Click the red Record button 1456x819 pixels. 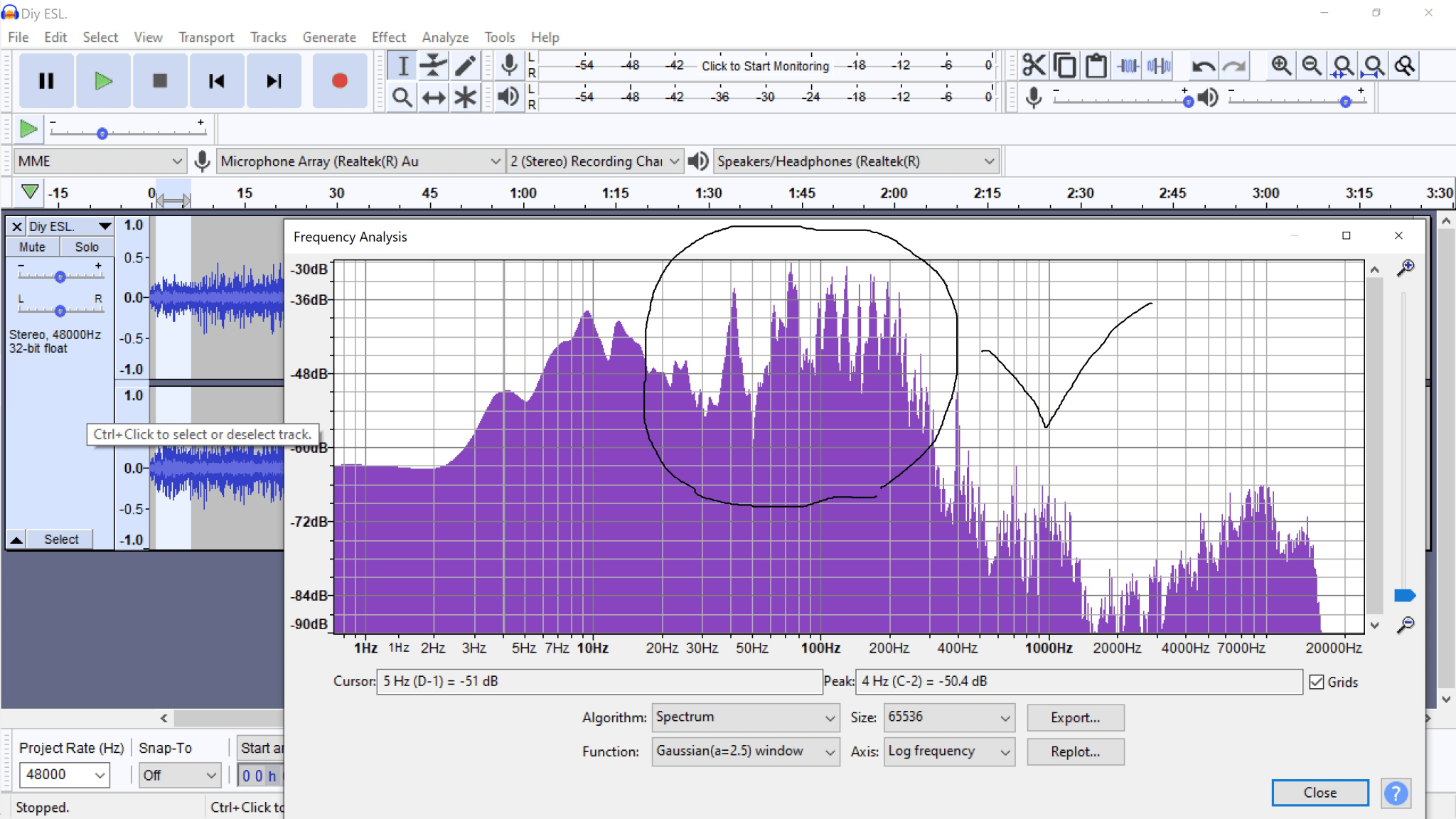coord(339,81)
